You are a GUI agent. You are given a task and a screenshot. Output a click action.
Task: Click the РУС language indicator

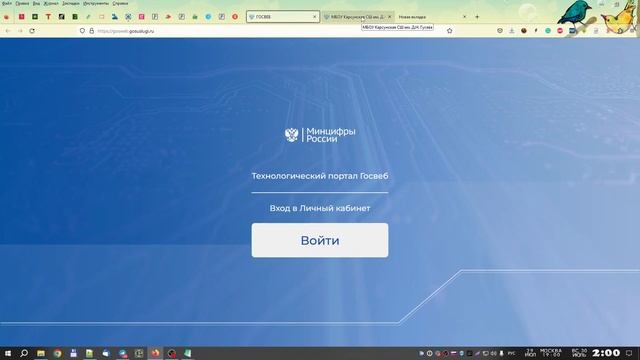click(x=511, y=353)
